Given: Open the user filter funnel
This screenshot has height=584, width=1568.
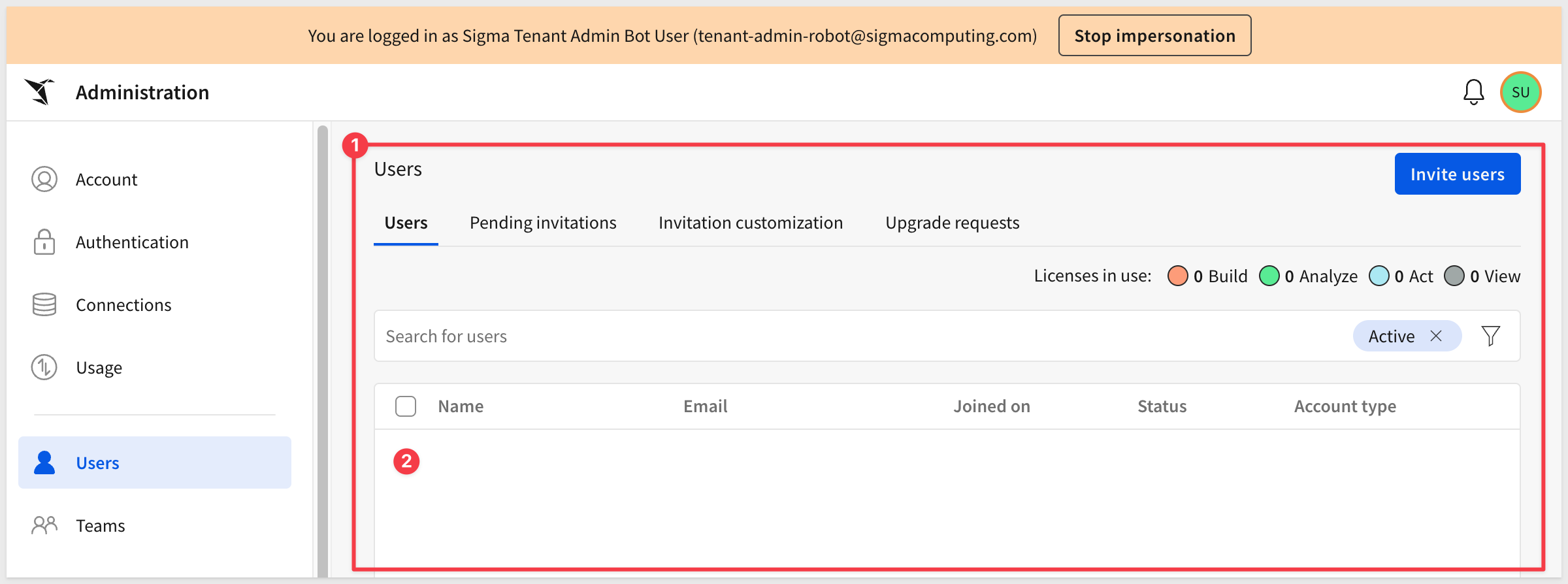Looking at the screenshot, I should click(x=1490, y=336).
